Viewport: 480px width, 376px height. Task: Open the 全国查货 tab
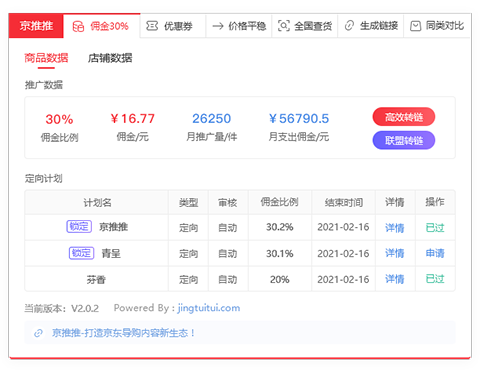(x=305, y=26)
